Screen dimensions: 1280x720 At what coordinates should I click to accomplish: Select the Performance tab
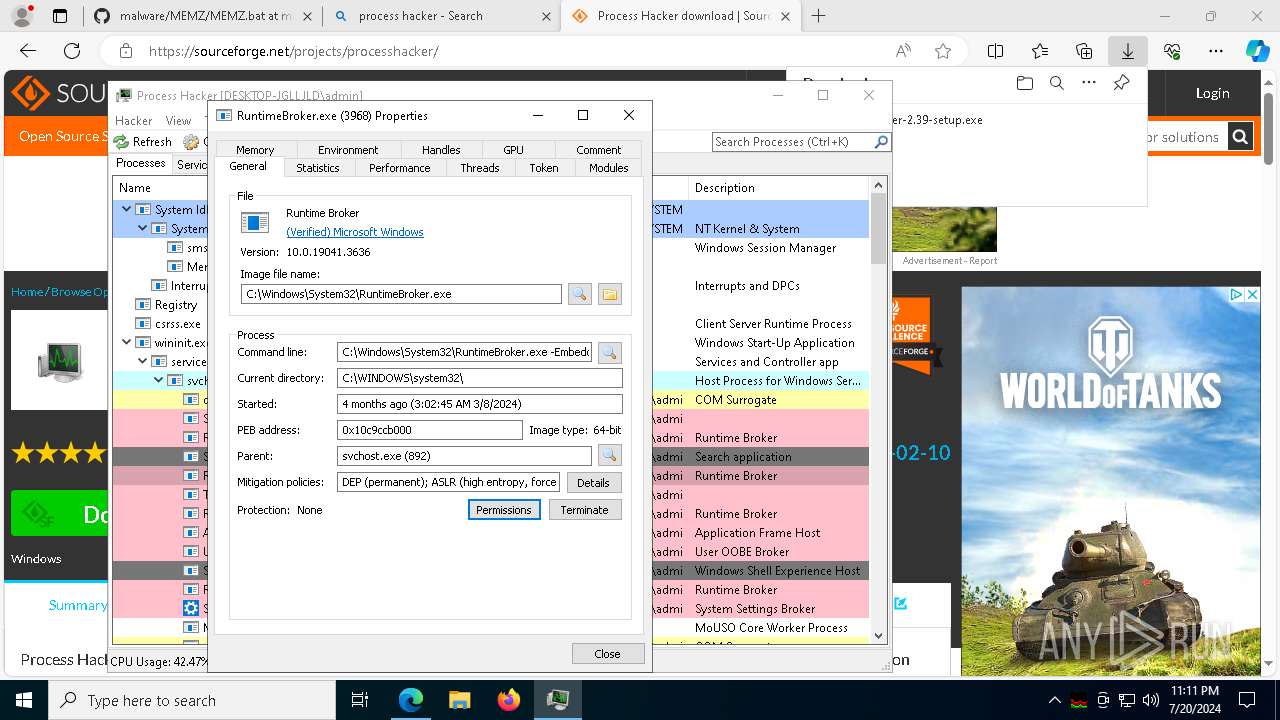click(x=400, y=168)
